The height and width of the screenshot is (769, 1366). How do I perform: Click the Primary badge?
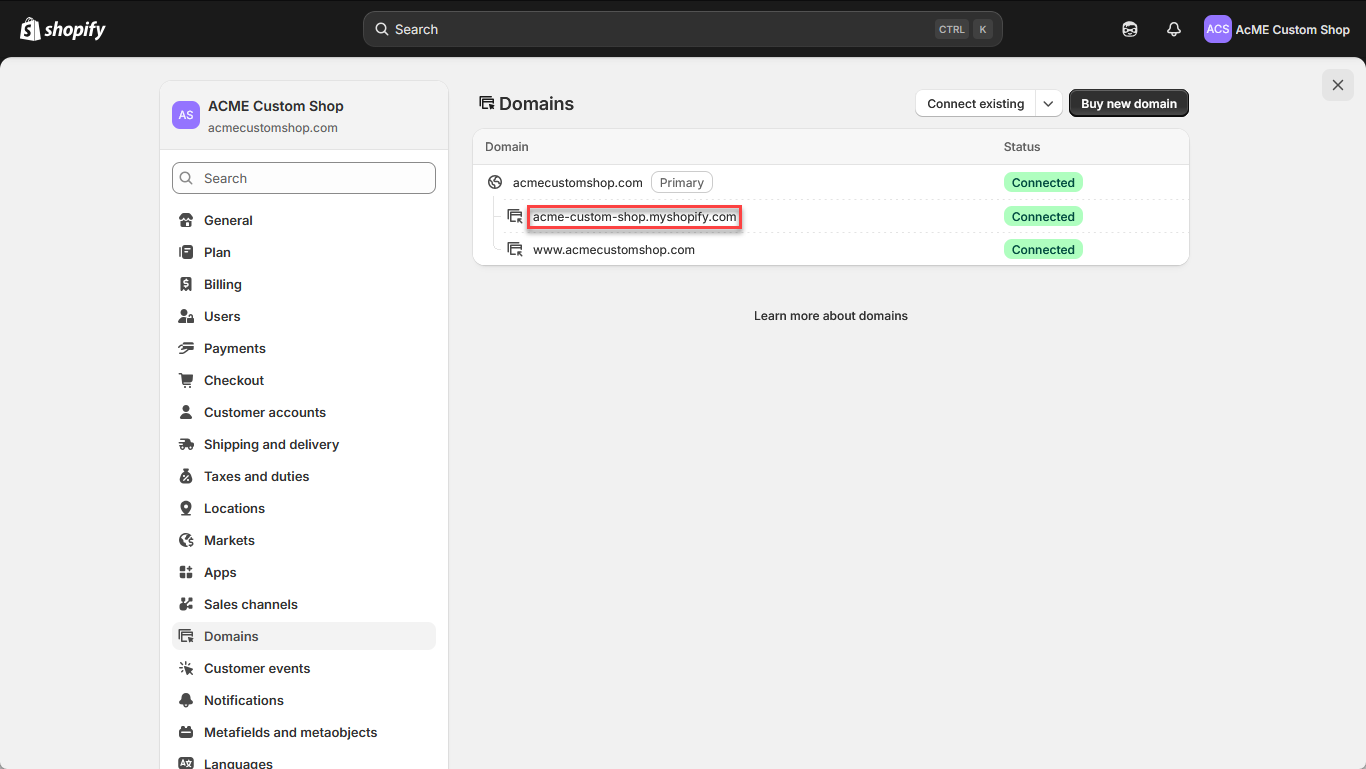click(682, 182)
